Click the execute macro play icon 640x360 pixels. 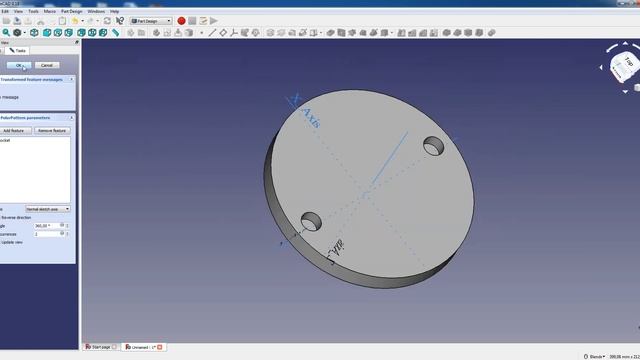coord(214,21)
